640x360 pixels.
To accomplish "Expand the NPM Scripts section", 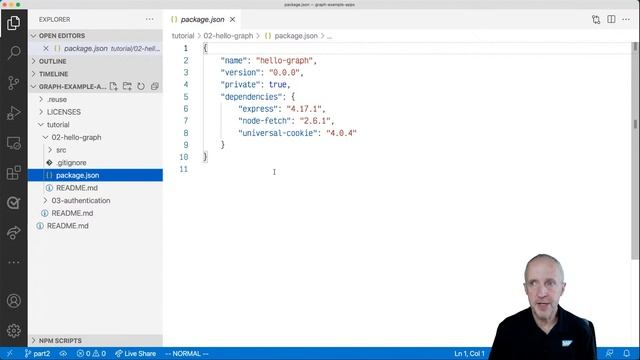I will pos(96,340).
